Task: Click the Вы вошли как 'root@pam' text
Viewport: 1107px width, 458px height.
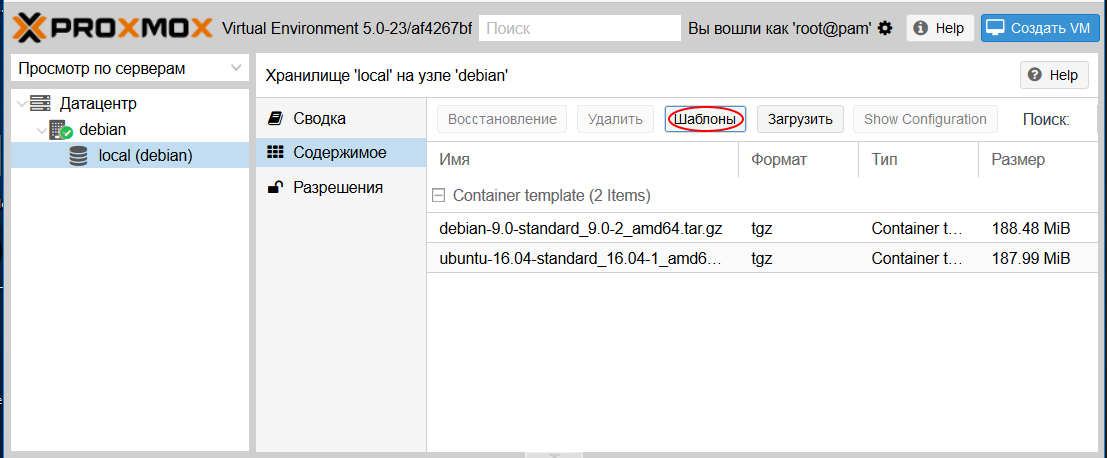Action: (779, 28)
